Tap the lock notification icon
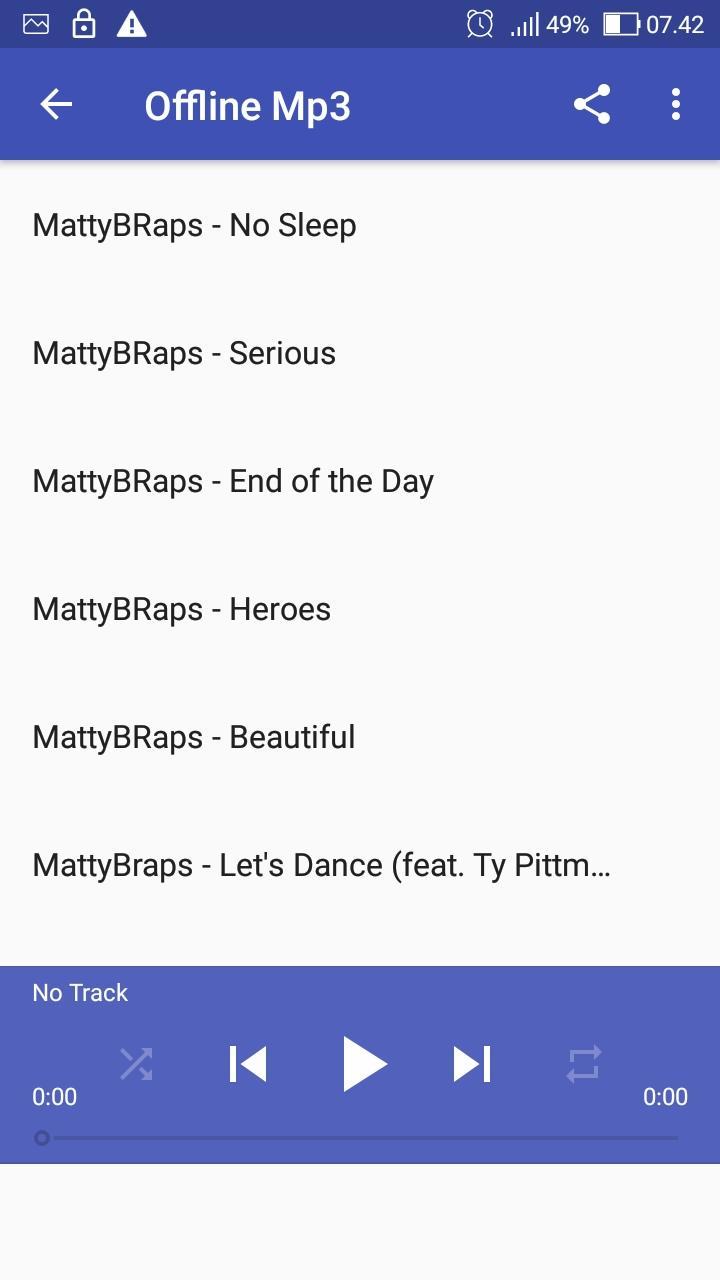 84,24
